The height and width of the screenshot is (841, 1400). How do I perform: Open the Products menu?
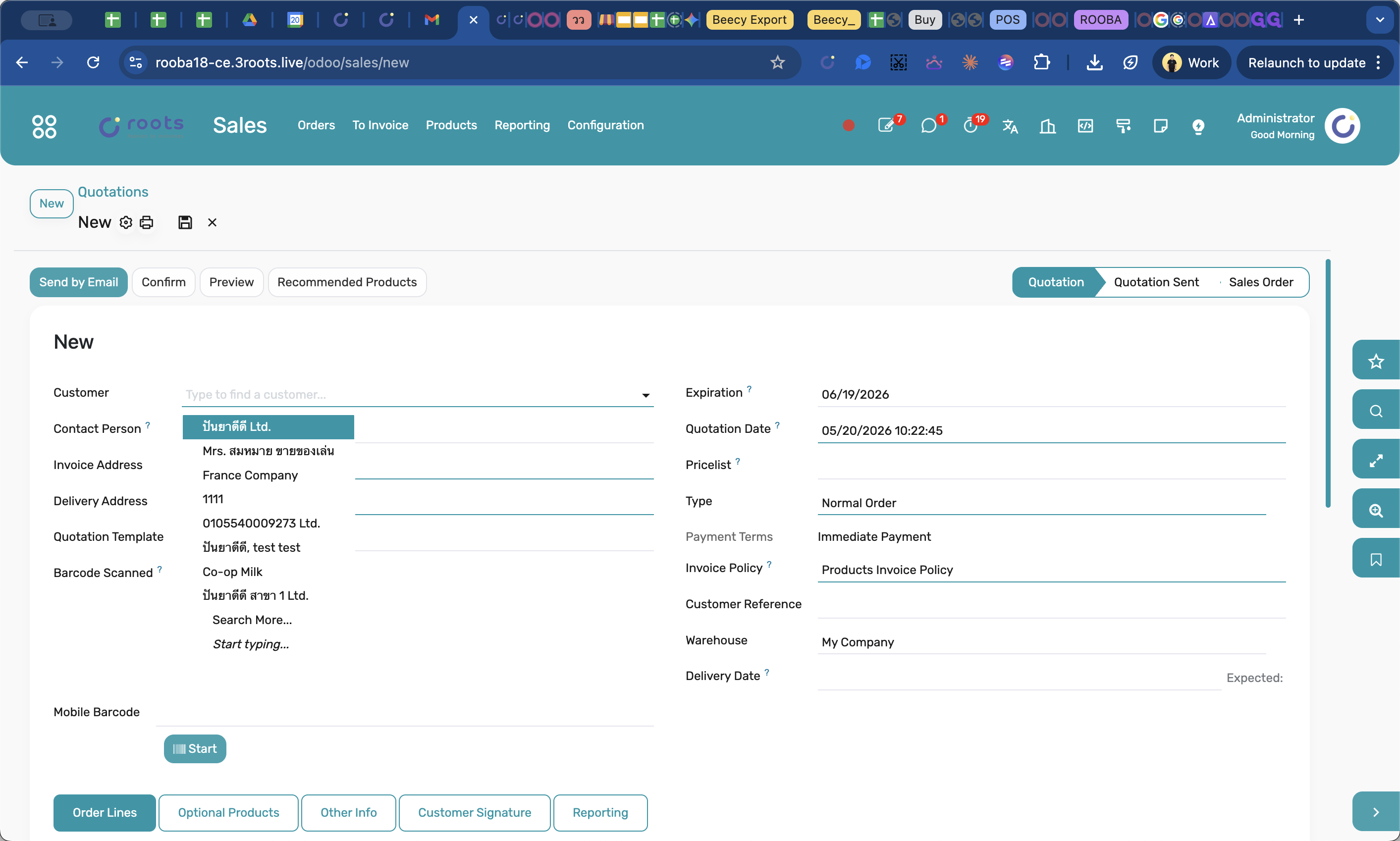[451, 125]
